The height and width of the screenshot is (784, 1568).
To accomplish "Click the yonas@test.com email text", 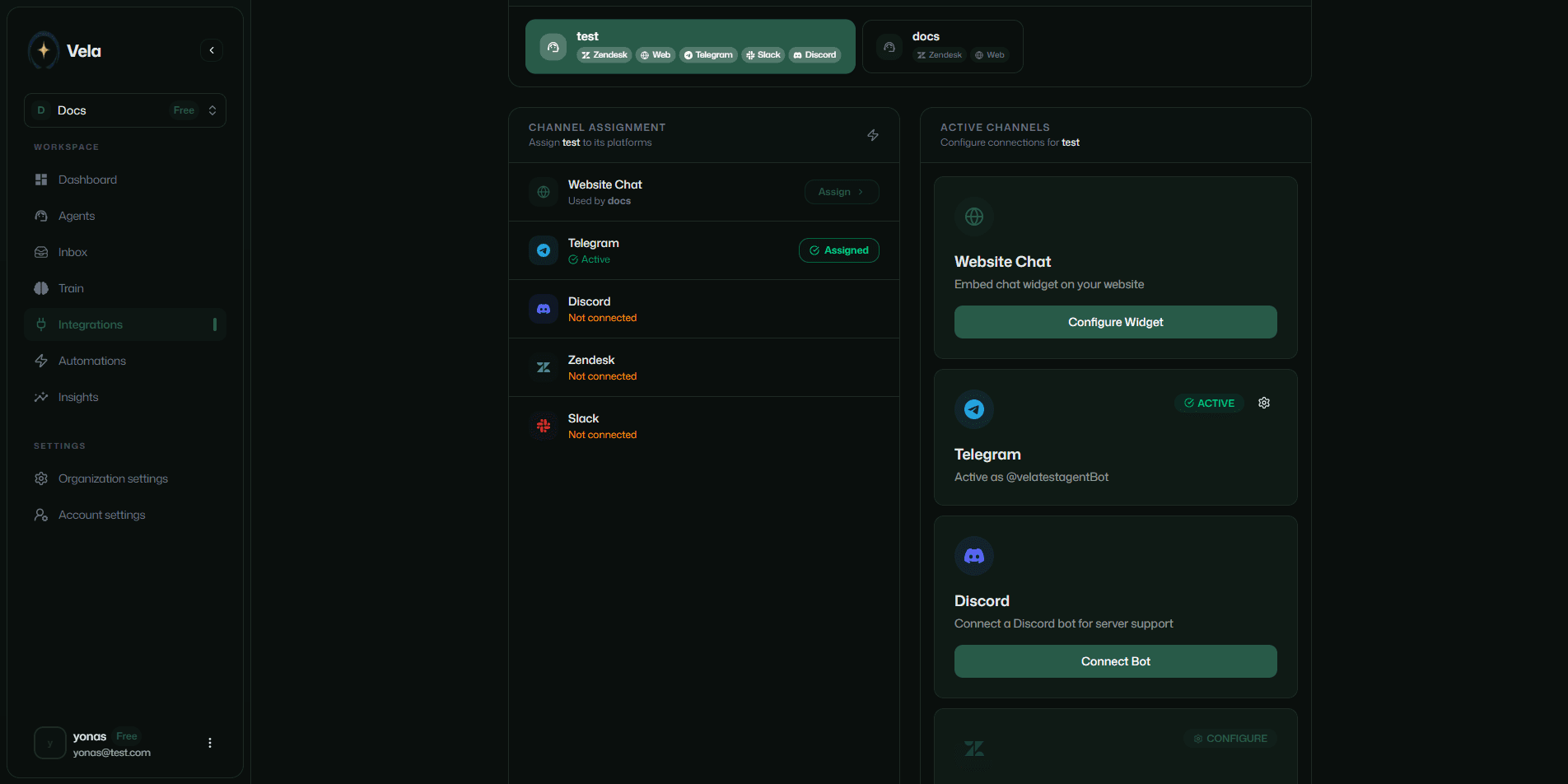I will pyautogui.click(x=112, y=753).
